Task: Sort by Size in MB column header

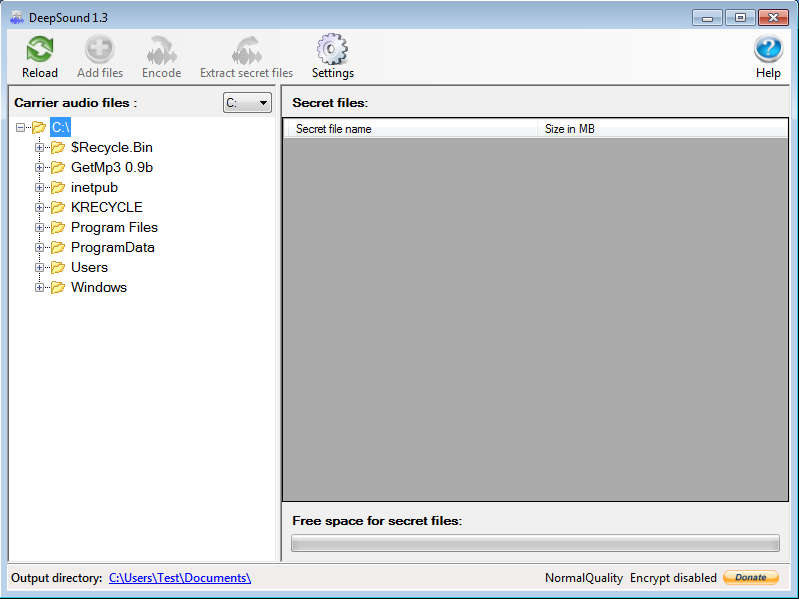Action: coord(662,129)
